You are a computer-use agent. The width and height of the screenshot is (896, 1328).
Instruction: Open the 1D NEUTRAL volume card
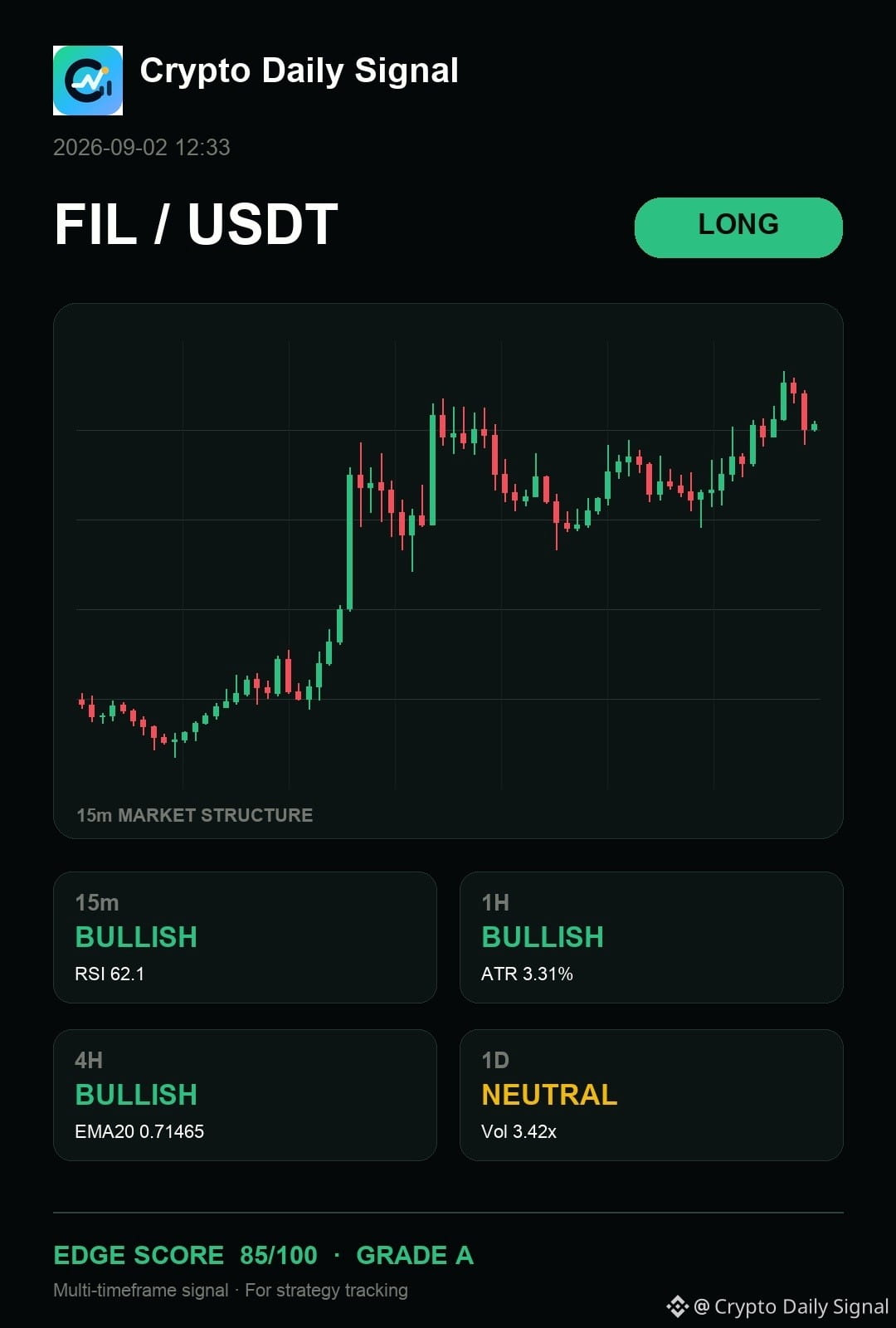651,1095
